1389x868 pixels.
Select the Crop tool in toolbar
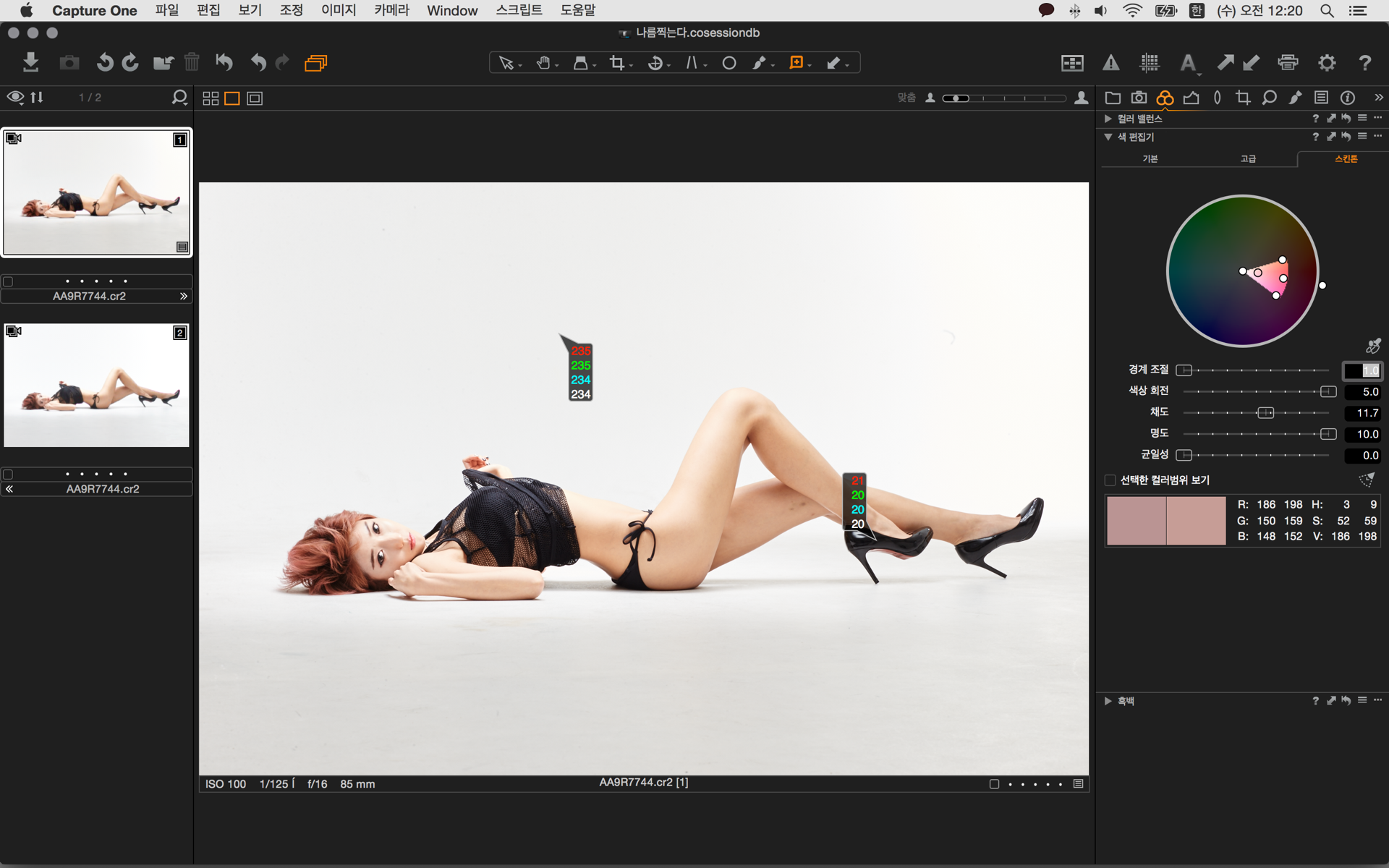pyautogui.click(x=616, y=63)
